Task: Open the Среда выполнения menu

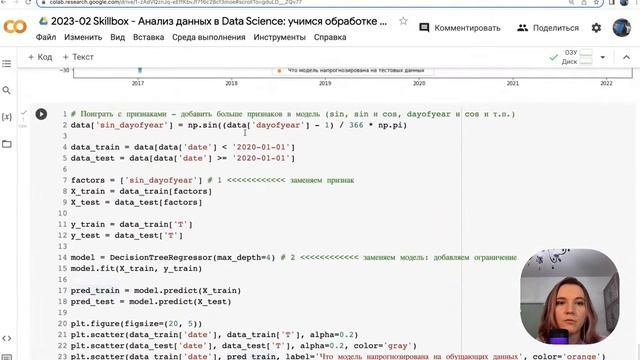Action: tap(209, 37)
